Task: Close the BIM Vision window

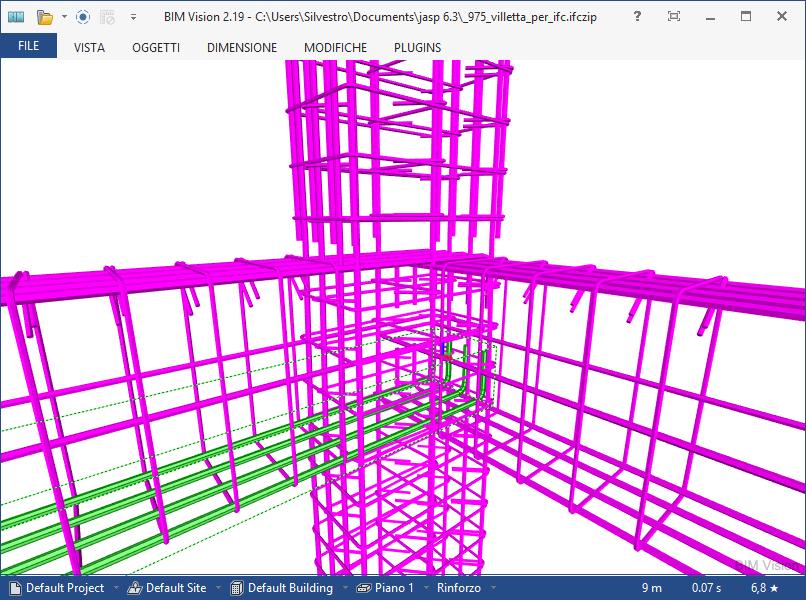Action: pos(782,16)
